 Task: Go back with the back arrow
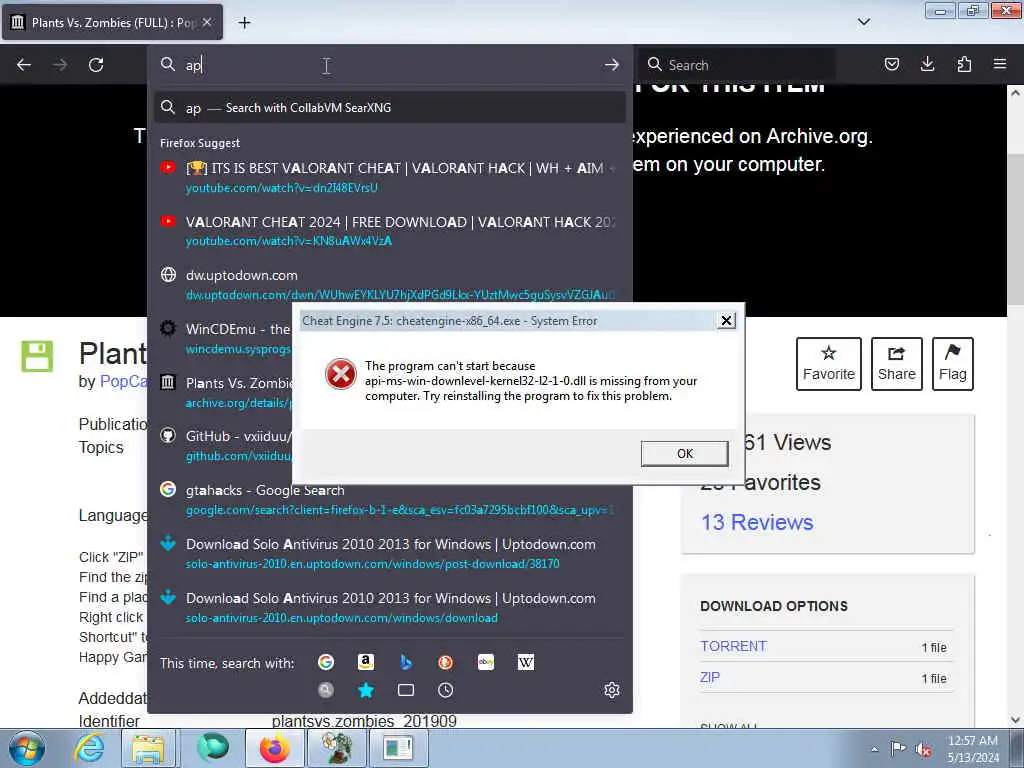tap(24, 65)
